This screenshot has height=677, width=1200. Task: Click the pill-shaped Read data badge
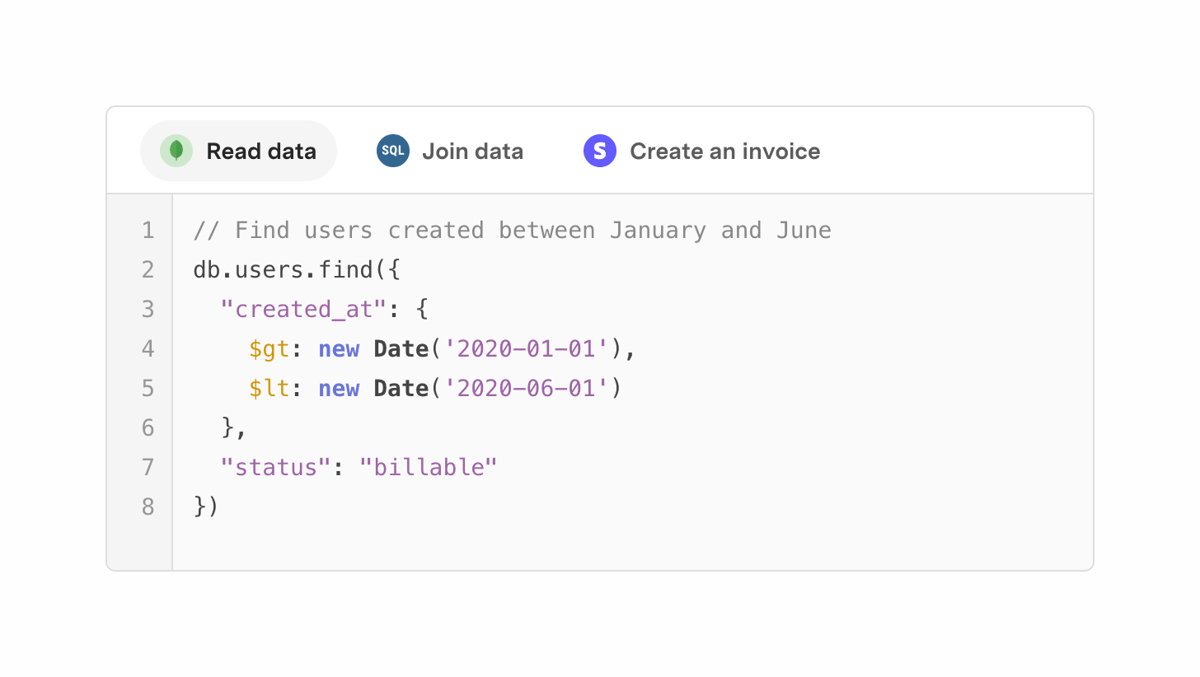[x=238, y=150]
